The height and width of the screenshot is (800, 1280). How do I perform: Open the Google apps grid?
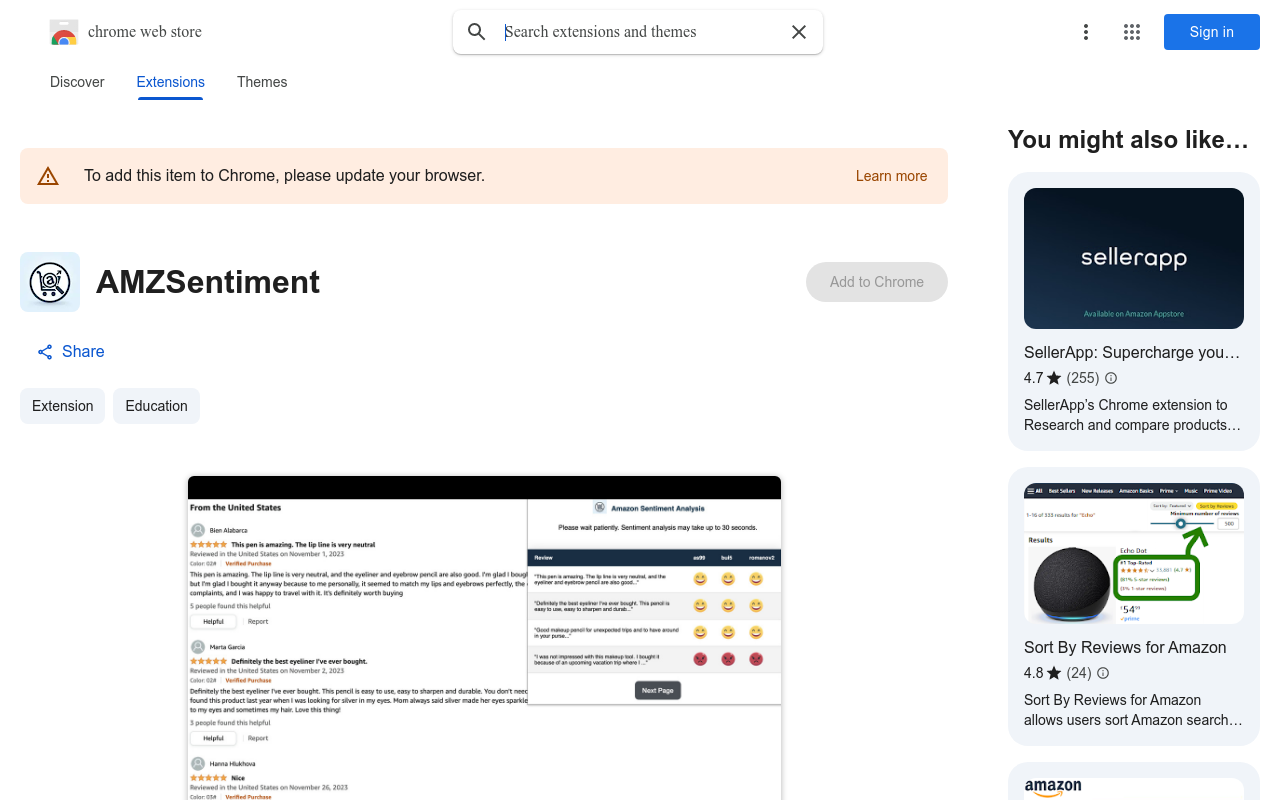pyautogui.click(x=1132, y=32)
